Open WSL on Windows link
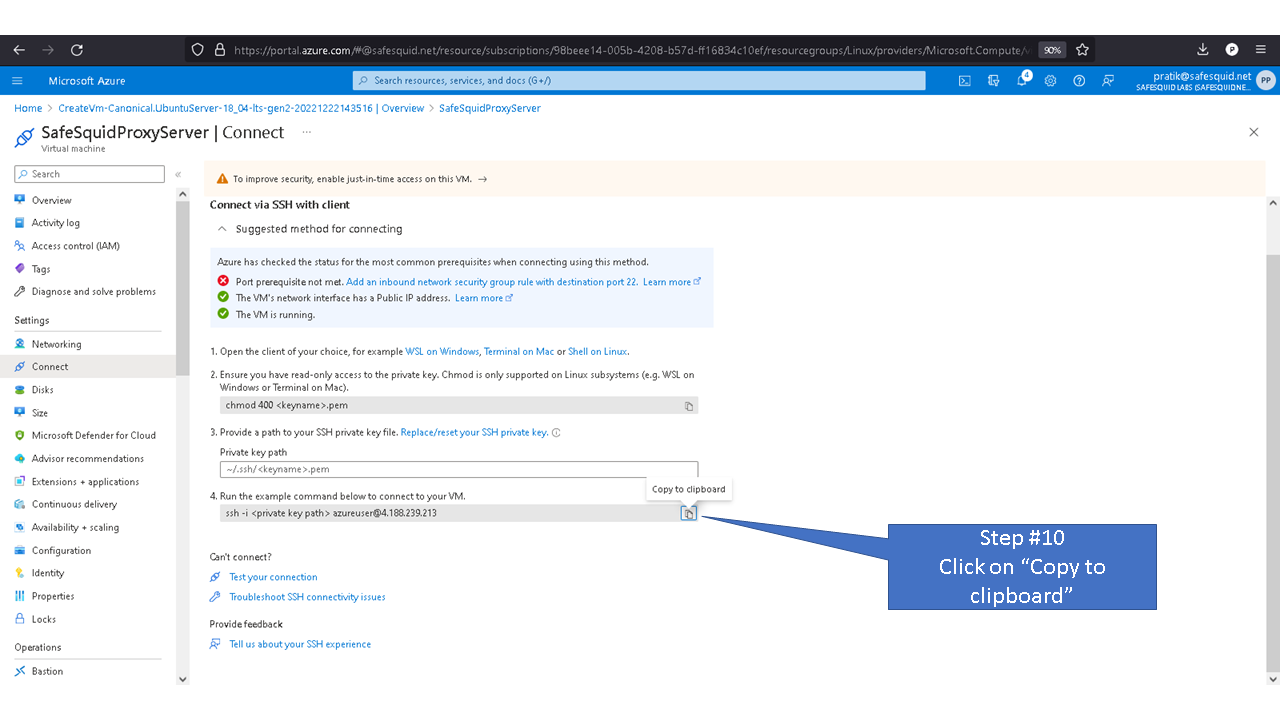Image resolution: width=1280 pixels, height=720 pixels. coord(442,351)
